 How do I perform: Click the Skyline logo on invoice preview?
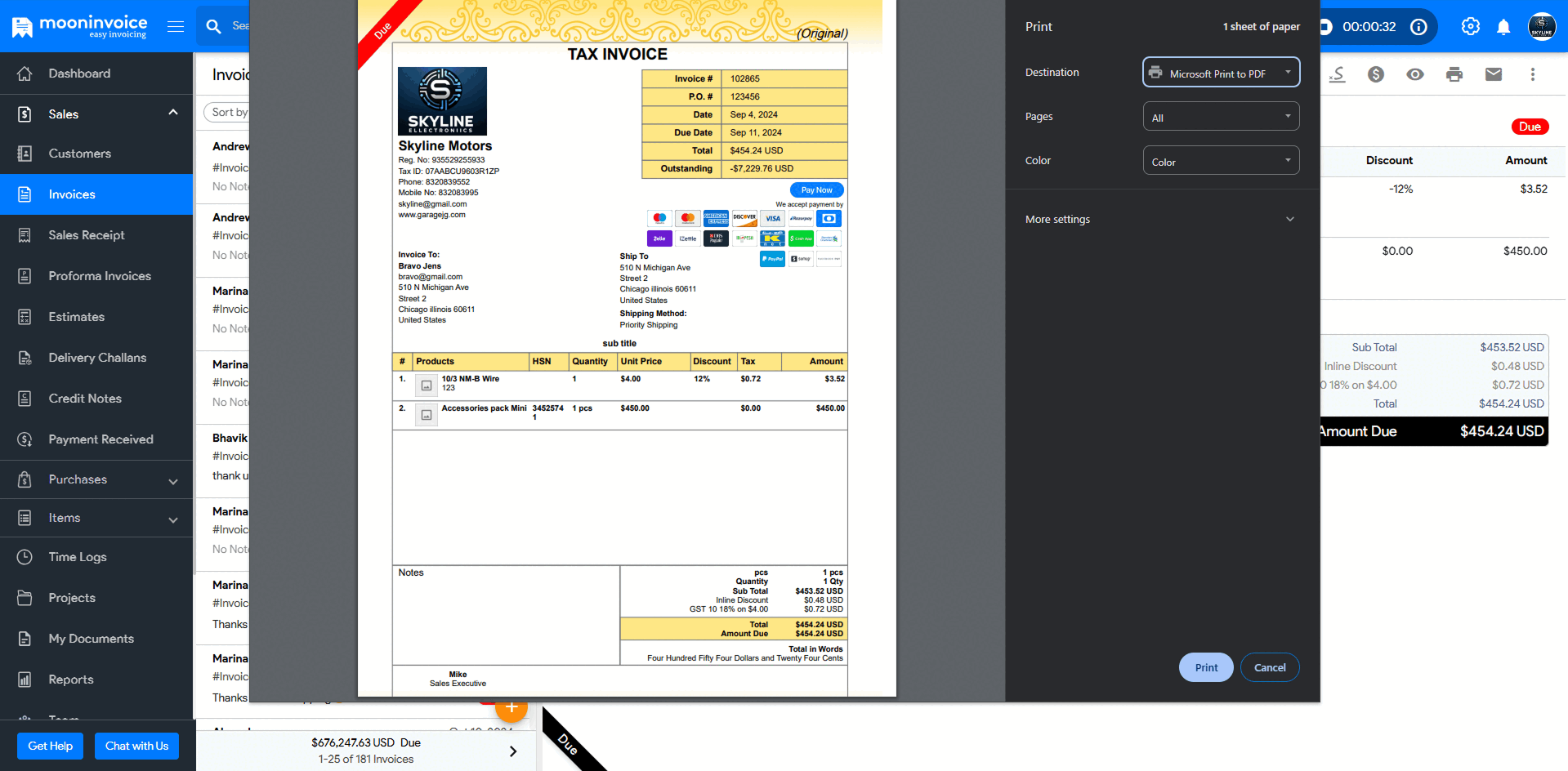[x=442, y=101]
